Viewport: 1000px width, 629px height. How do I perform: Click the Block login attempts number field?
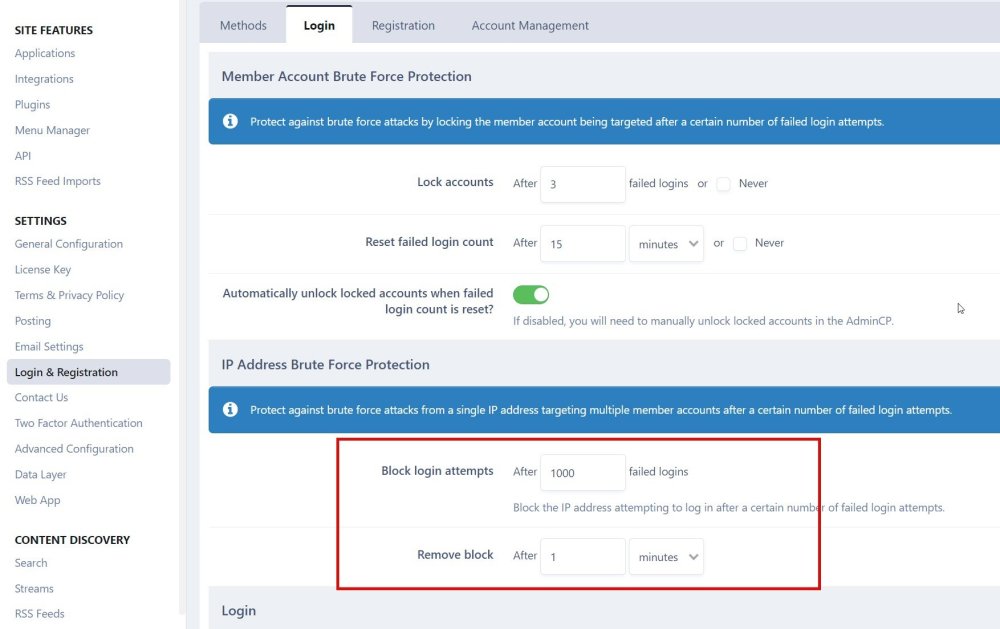[582, 473]
